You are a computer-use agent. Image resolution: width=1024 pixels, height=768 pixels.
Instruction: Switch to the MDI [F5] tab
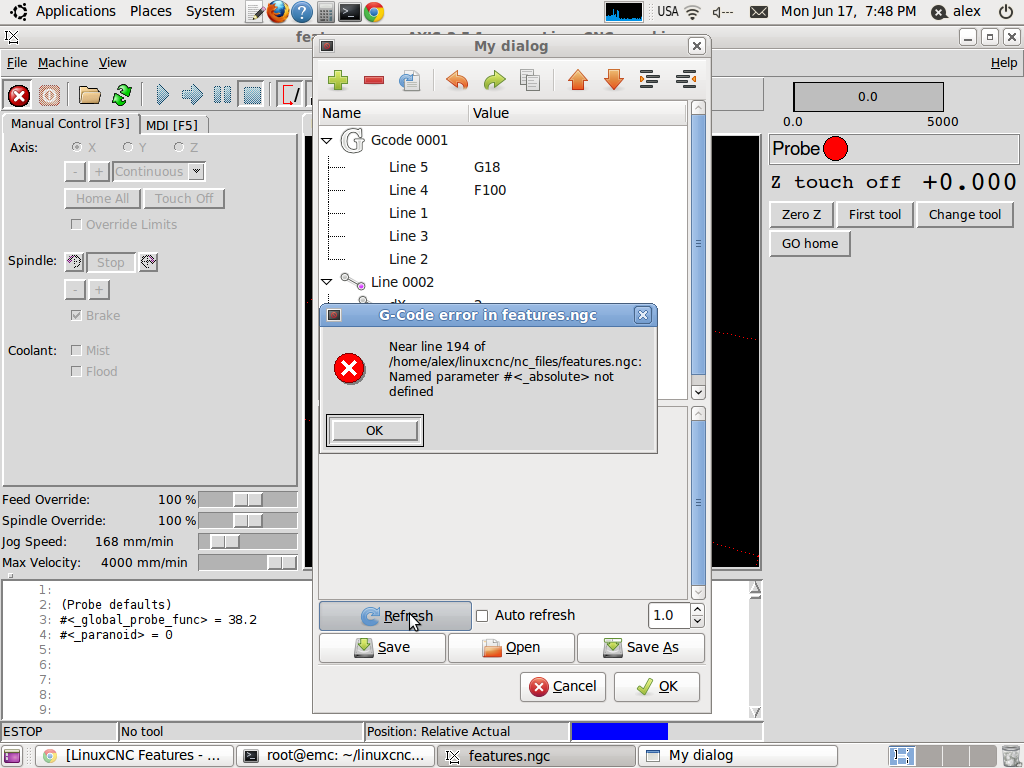(x=172, y=125)
